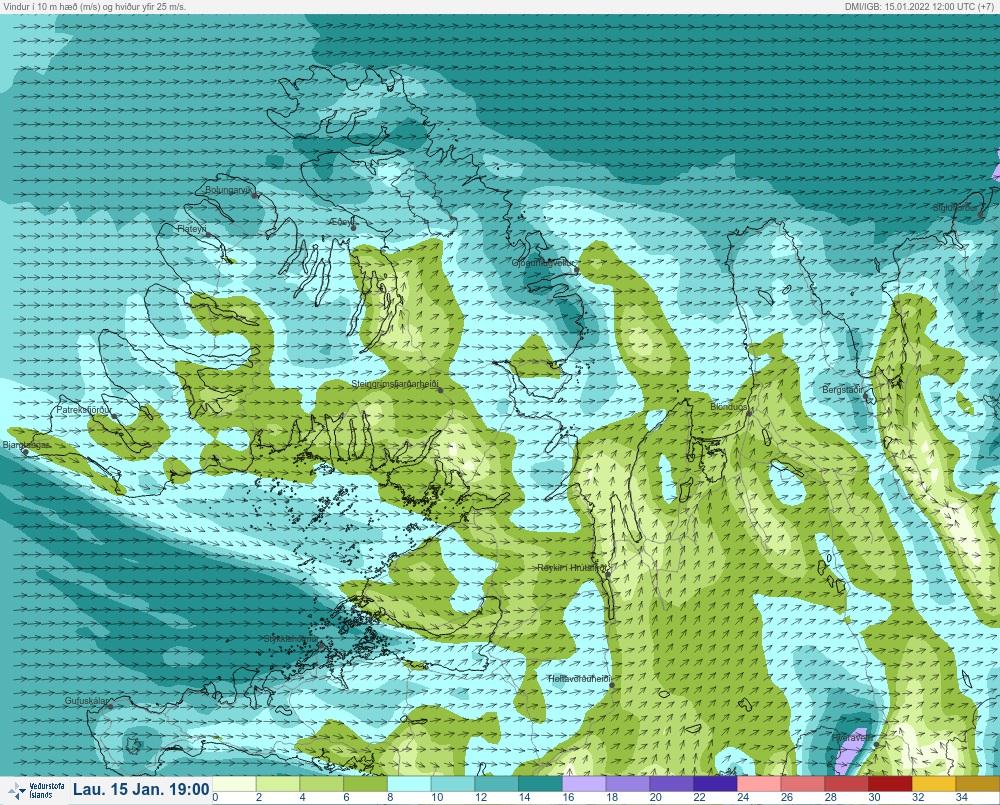This screenshot has height=805, width=1000.
Task: Click the 4–6 m/s green legend swatch
Action: click(321, 783)
